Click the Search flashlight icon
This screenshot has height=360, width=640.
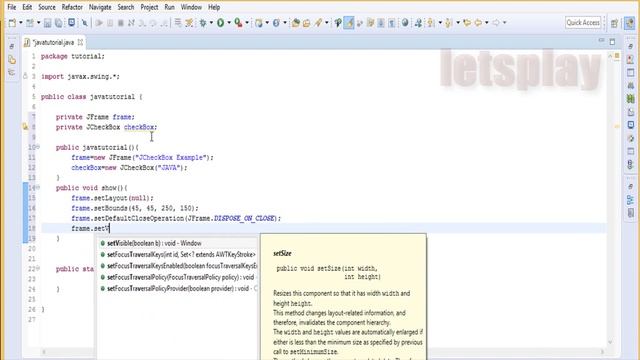coord(318,23)
